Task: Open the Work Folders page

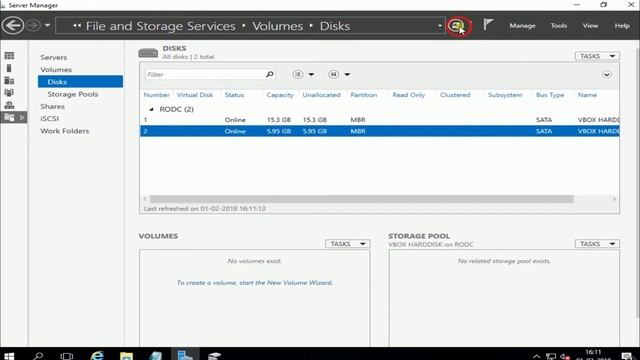Action: [64, 131]
